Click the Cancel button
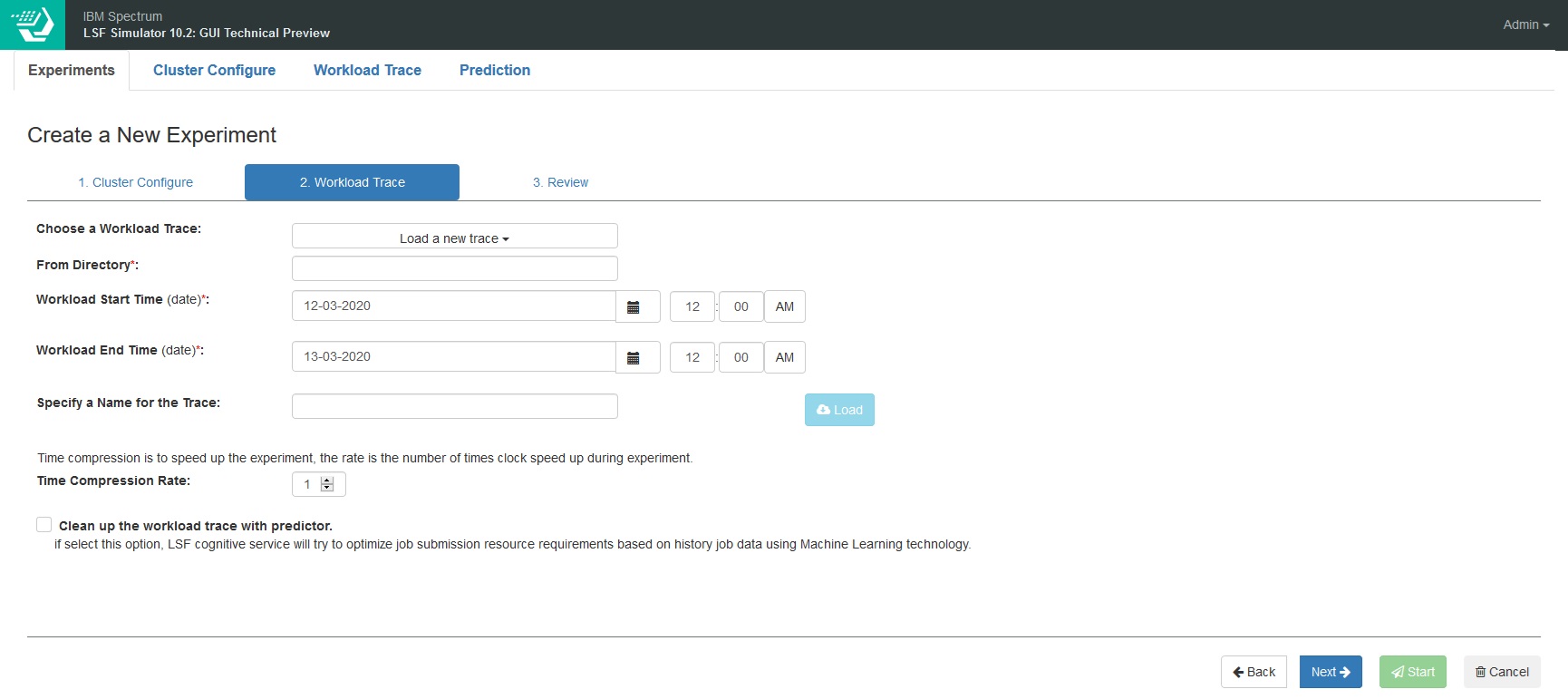The width and height of the screenshot is (1568, 699). point(1502,672)
